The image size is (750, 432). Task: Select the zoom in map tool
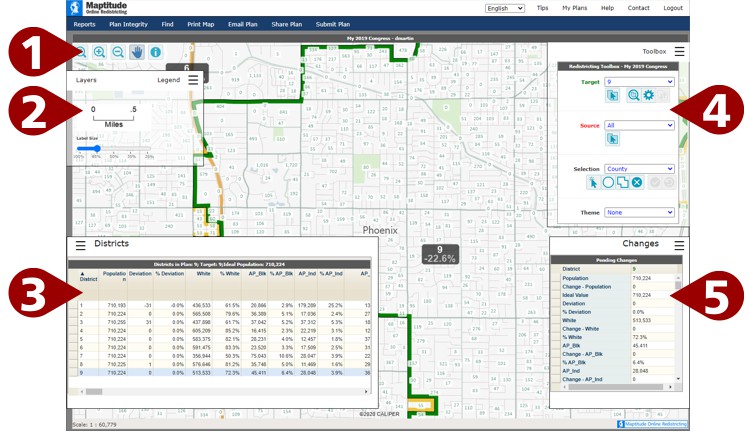pos(99,52)
